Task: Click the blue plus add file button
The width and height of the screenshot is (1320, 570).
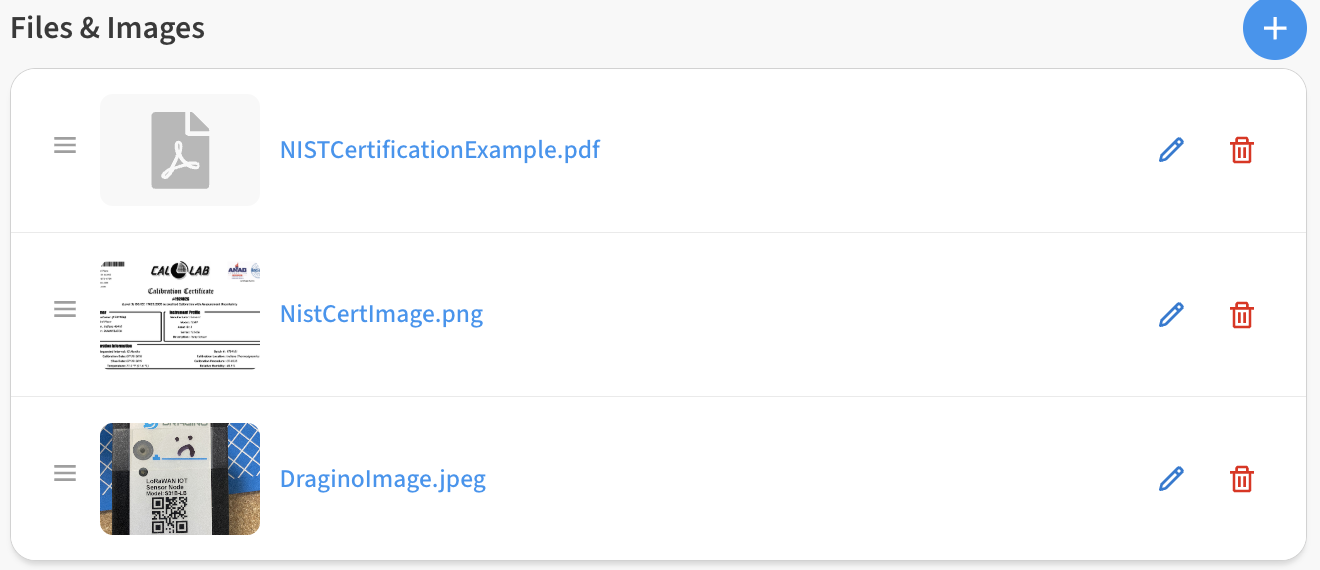Action: (x=1274, y=29)
